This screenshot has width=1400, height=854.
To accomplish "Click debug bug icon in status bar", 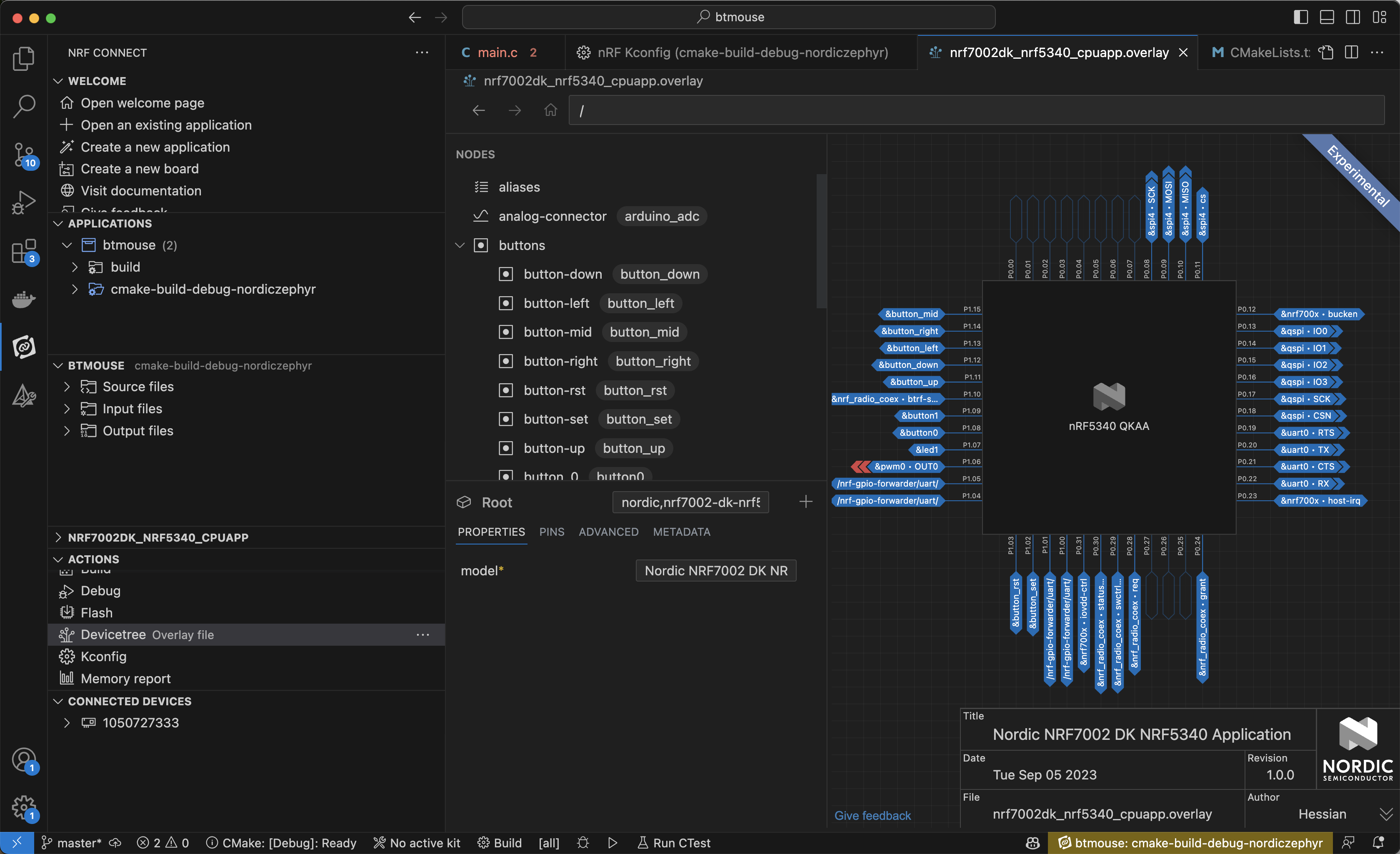I will pyautogui.click(x=583, y=843).
